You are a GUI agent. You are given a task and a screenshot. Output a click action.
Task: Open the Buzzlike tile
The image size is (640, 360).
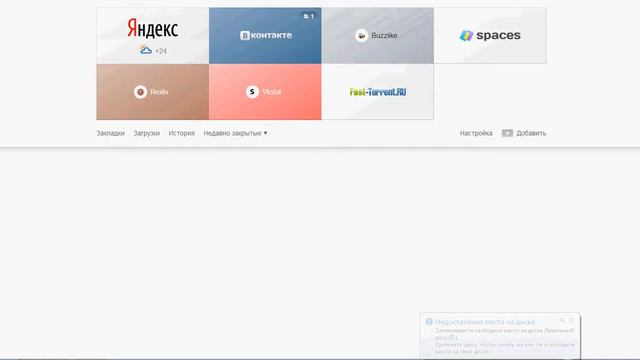[x=378, y=36]
